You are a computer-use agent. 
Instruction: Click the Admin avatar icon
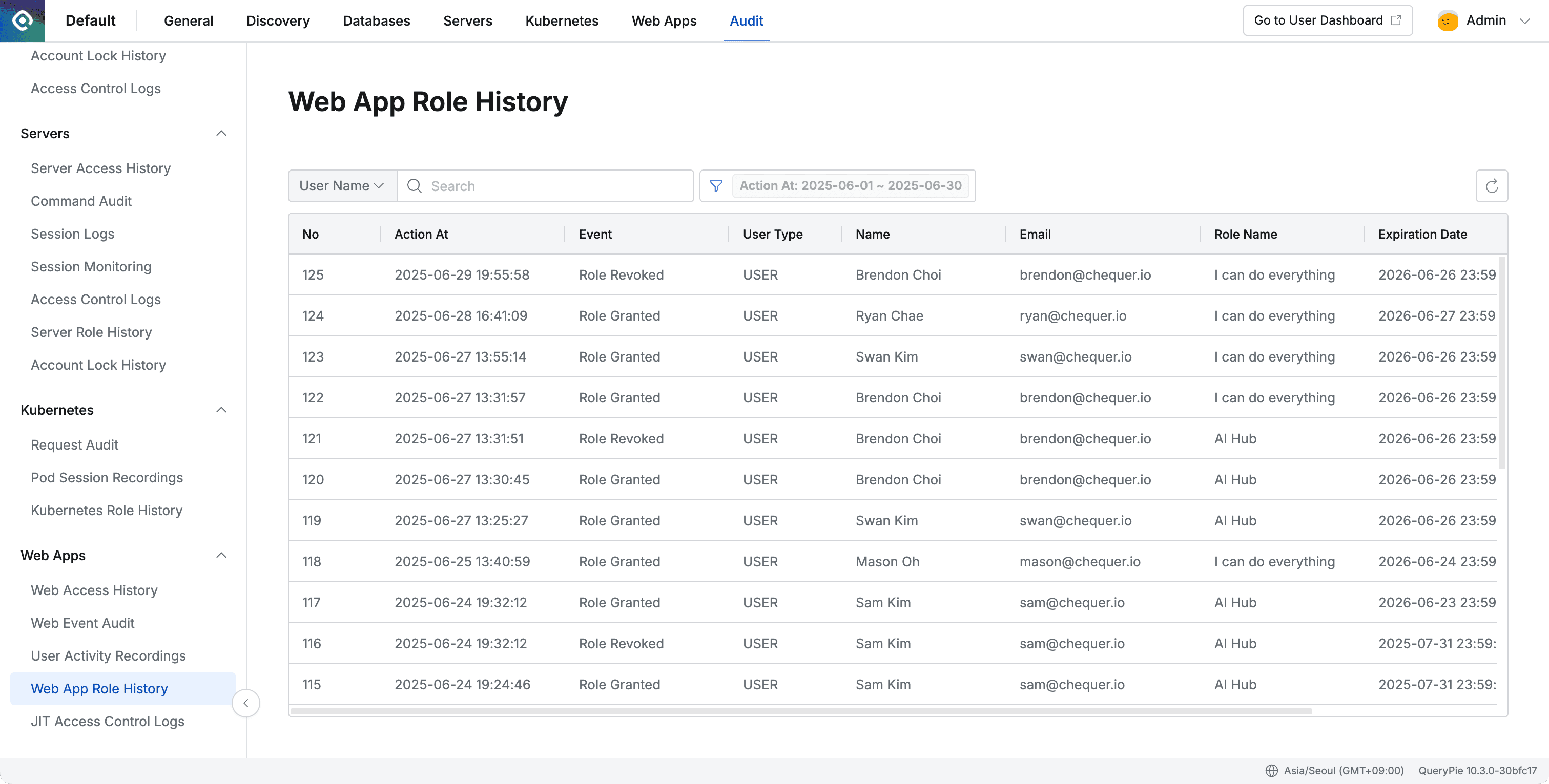tap(1448, 20)
